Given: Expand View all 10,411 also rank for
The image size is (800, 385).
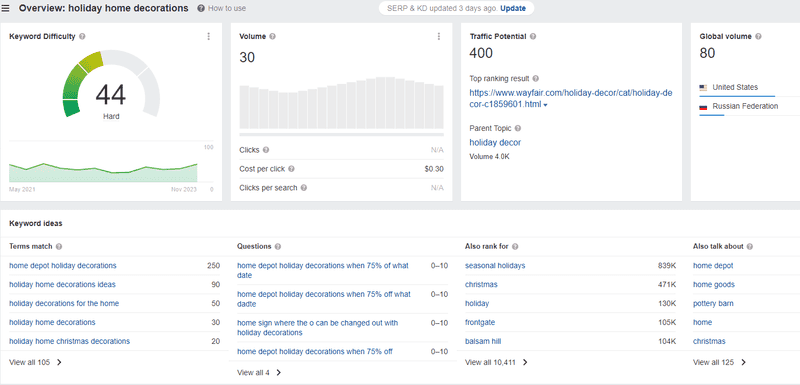Looking at the screenshot, I should tap(496, 363).
